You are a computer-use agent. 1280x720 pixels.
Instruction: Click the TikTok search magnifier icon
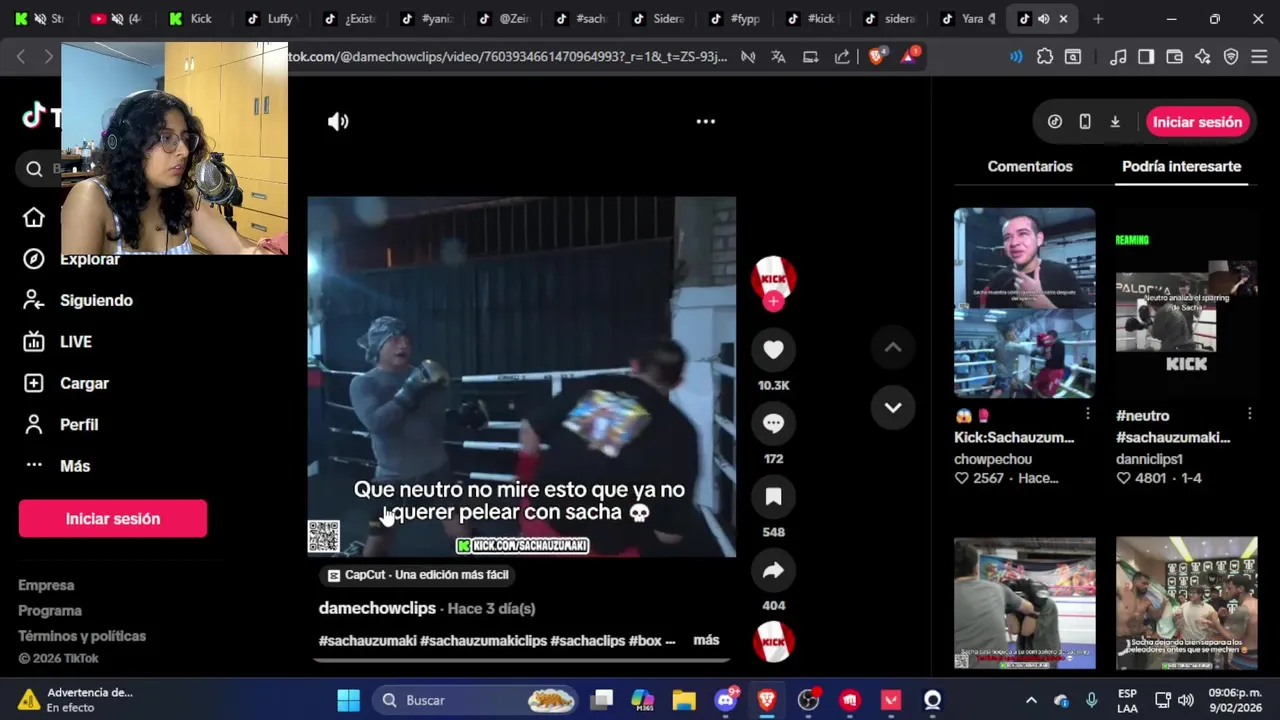click(35, 169)
